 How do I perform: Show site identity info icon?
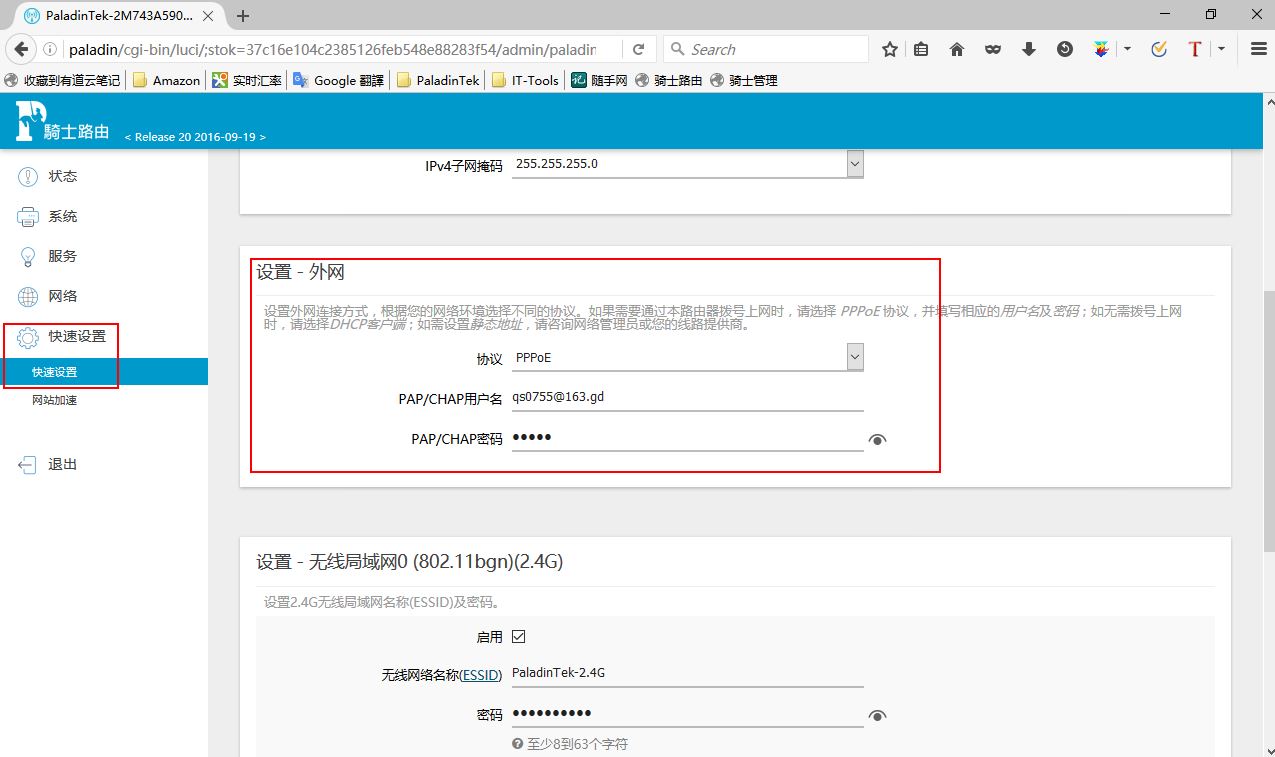[x=50, y=49]
